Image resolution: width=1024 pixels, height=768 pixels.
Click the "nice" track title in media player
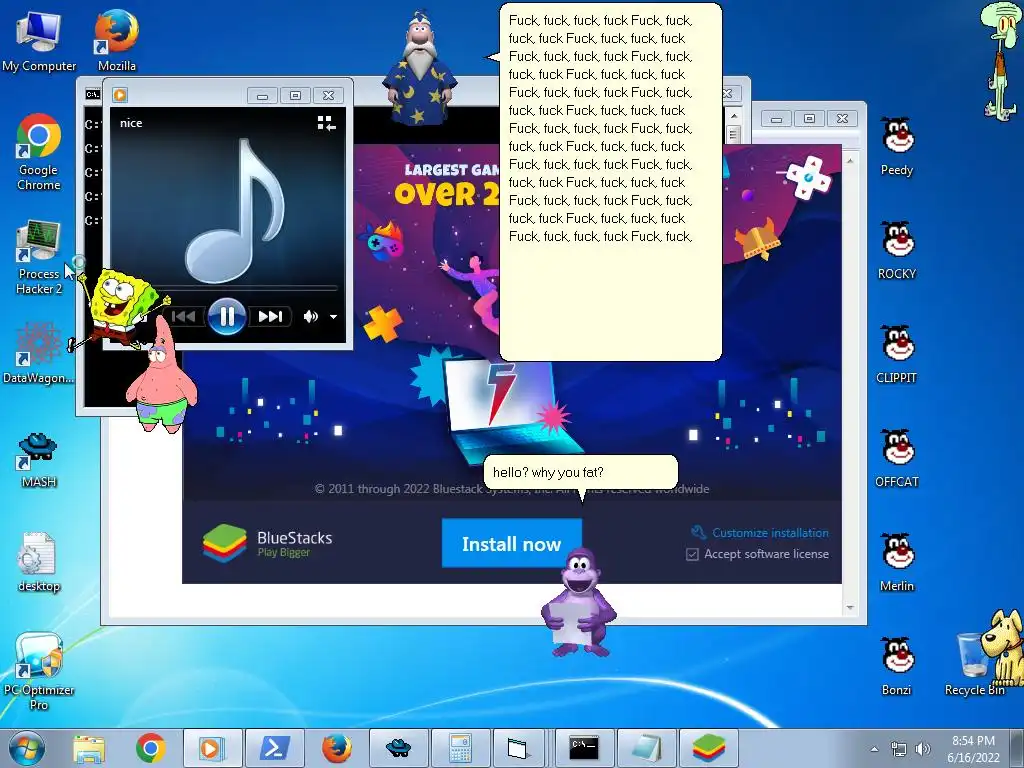(x=131, y=123)
